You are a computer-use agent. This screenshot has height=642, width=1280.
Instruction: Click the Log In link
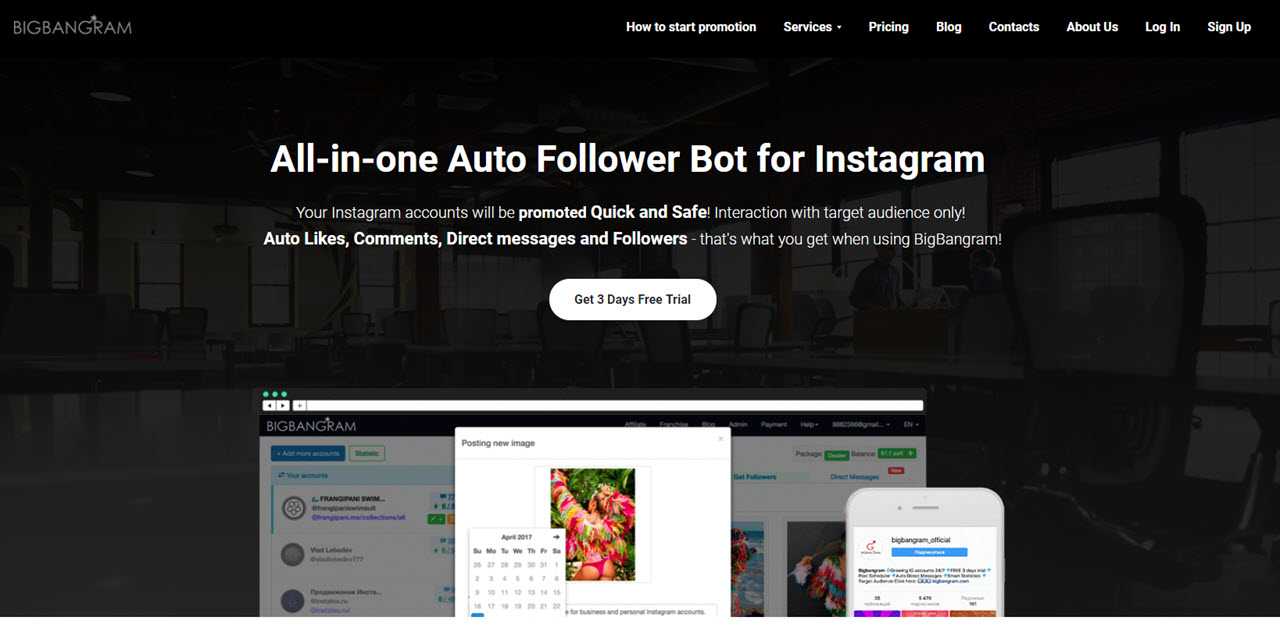click(1162, 27)
